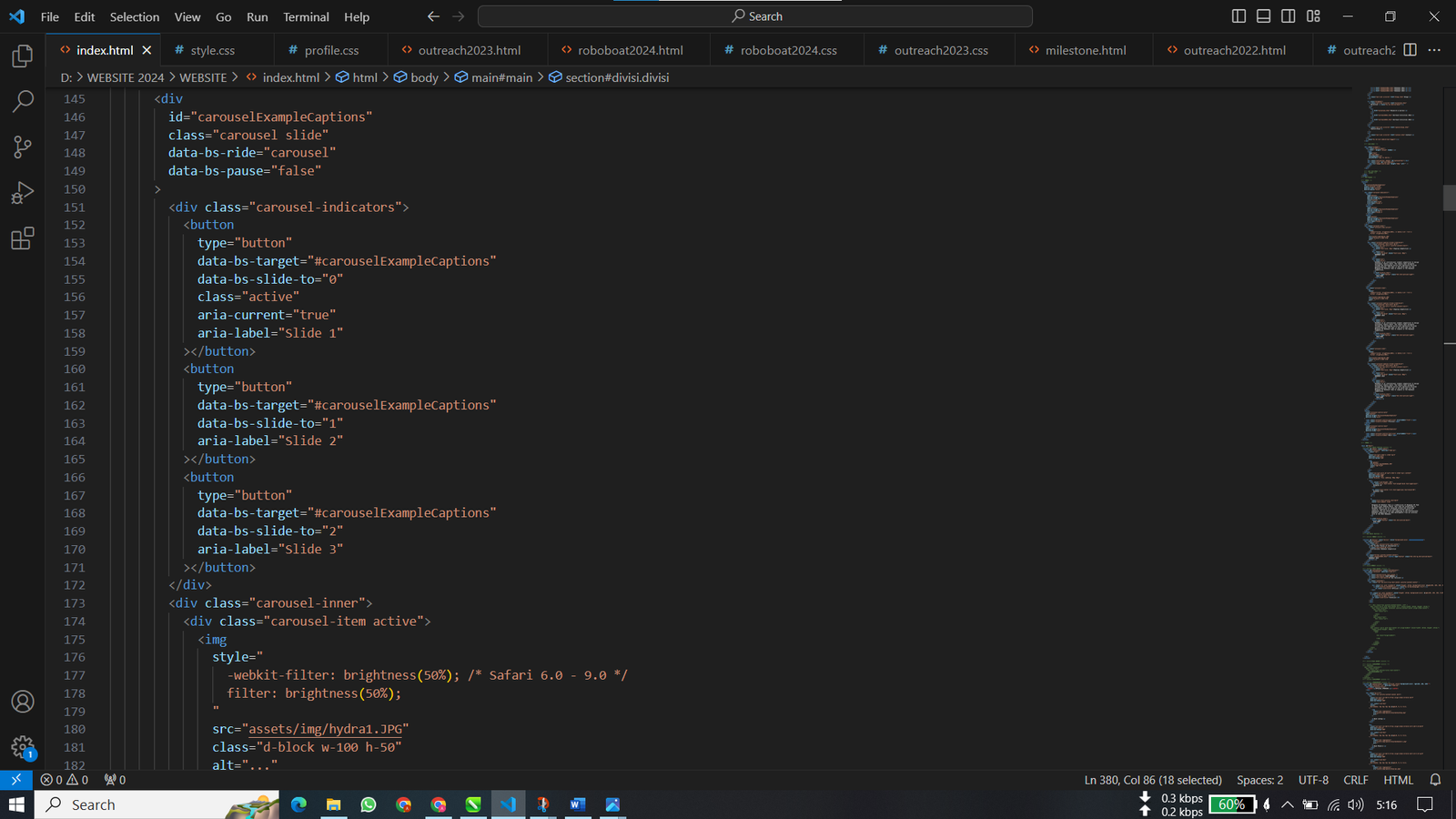Open the Explorer view in activity bar
This screenshot has width=1456, height=819.
(x=23, y=56)
